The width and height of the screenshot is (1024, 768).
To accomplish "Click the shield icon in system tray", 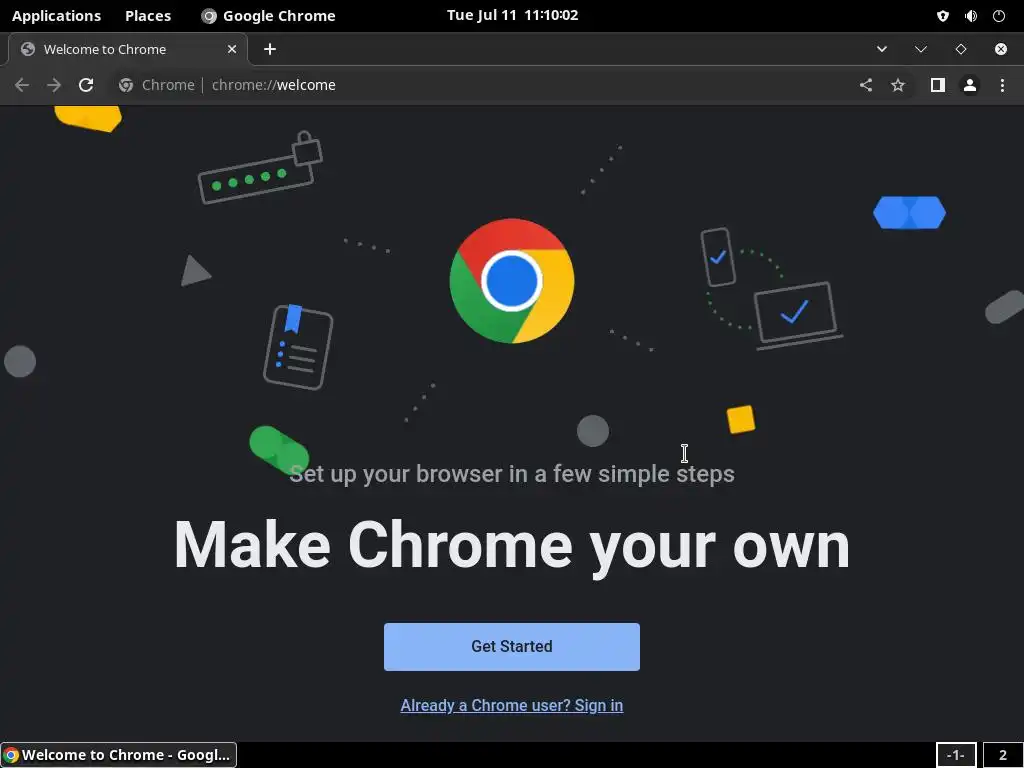I will (942, 16).
